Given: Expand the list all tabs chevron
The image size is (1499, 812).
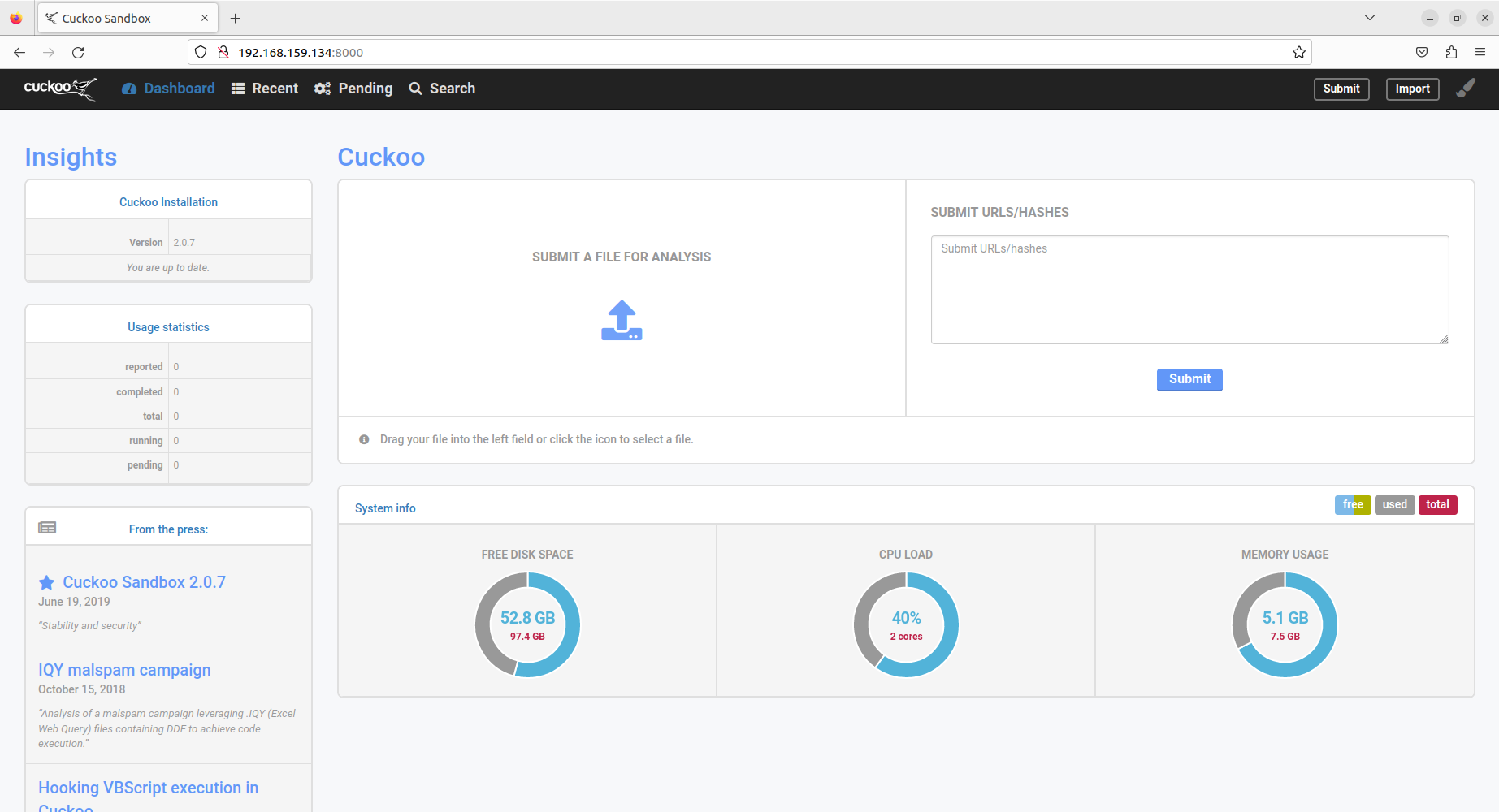Looking at the screenshot, I should [x=1370, y=18].
